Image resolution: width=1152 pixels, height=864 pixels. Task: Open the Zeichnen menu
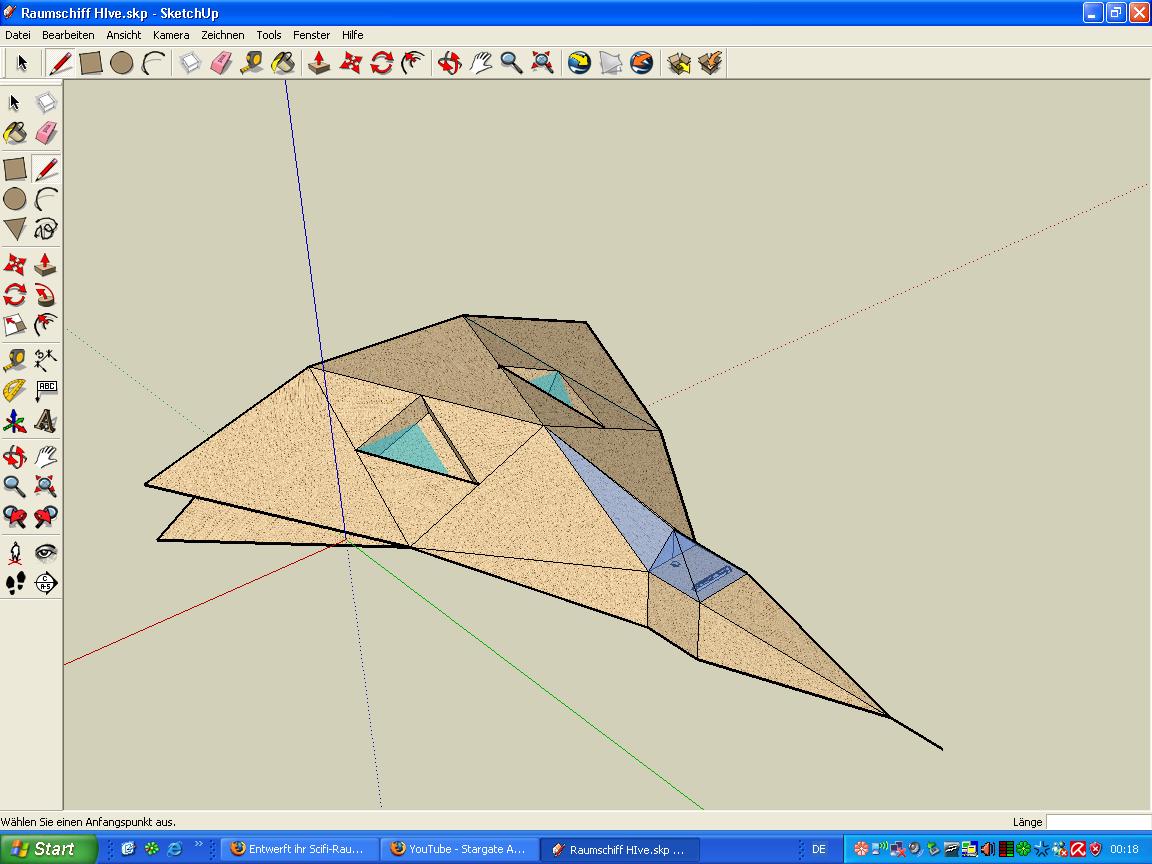coord(222,35)
